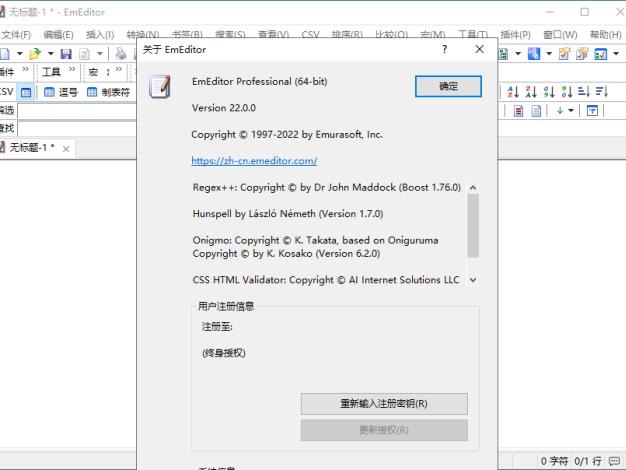Image resolution: width=626 pixels, height=470 pixels.
Task: Click the red-lined document icon in filter bar
Action: tap(518, 111)
